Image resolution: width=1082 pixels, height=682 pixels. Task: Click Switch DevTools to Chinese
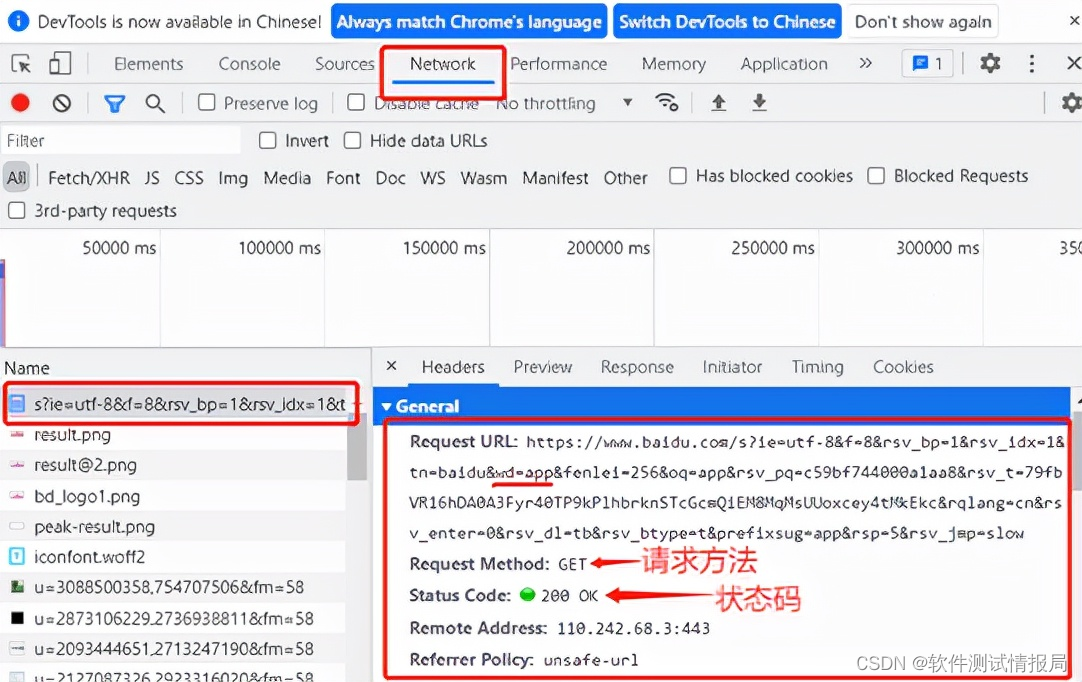click(x=727, y=21)
